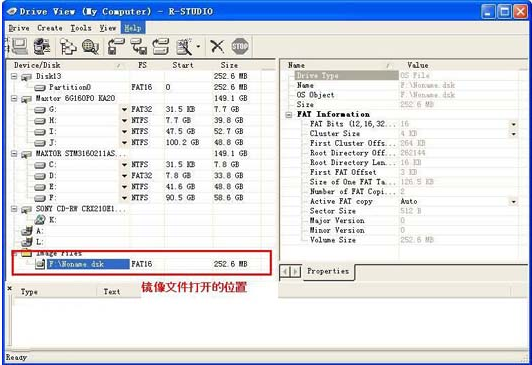Select the Disk13 hard disk icon
The width and height of the screenshot is (532, 365).
(26, 77)
